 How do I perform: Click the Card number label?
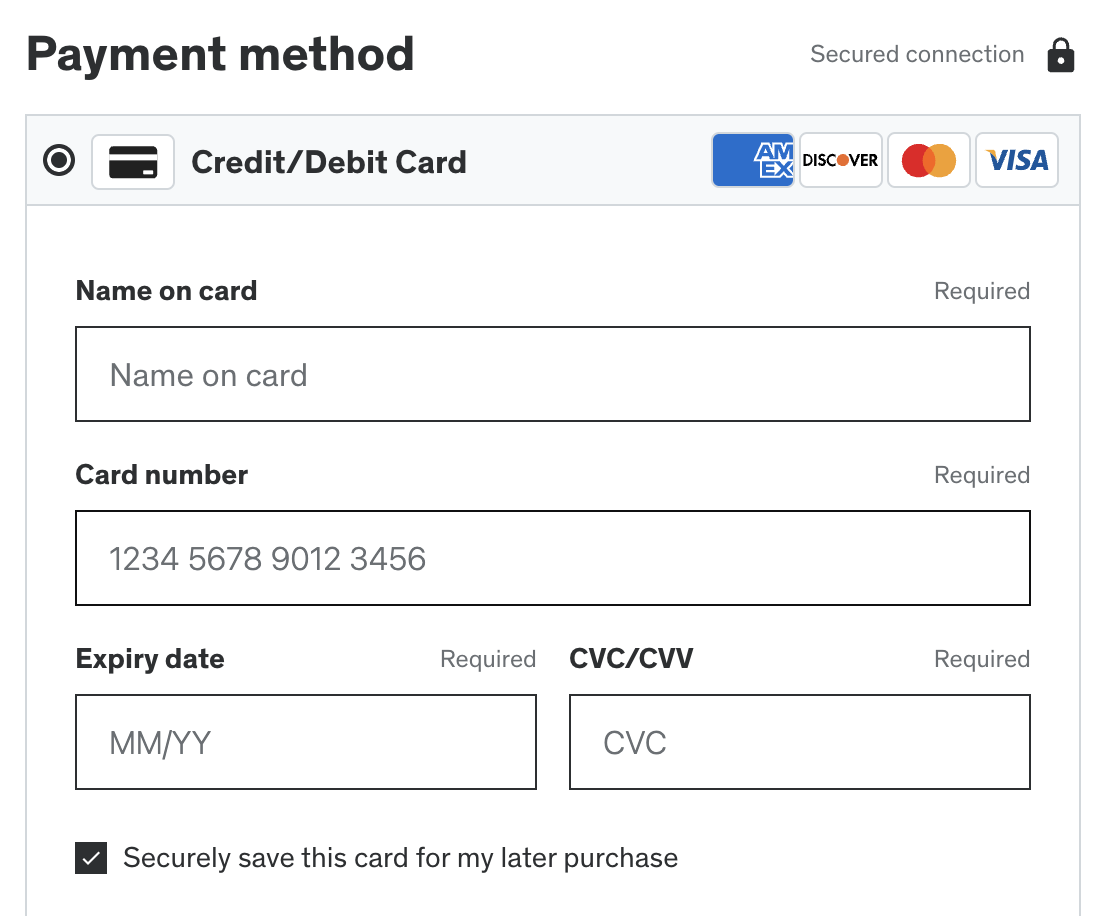click(161, 475)
